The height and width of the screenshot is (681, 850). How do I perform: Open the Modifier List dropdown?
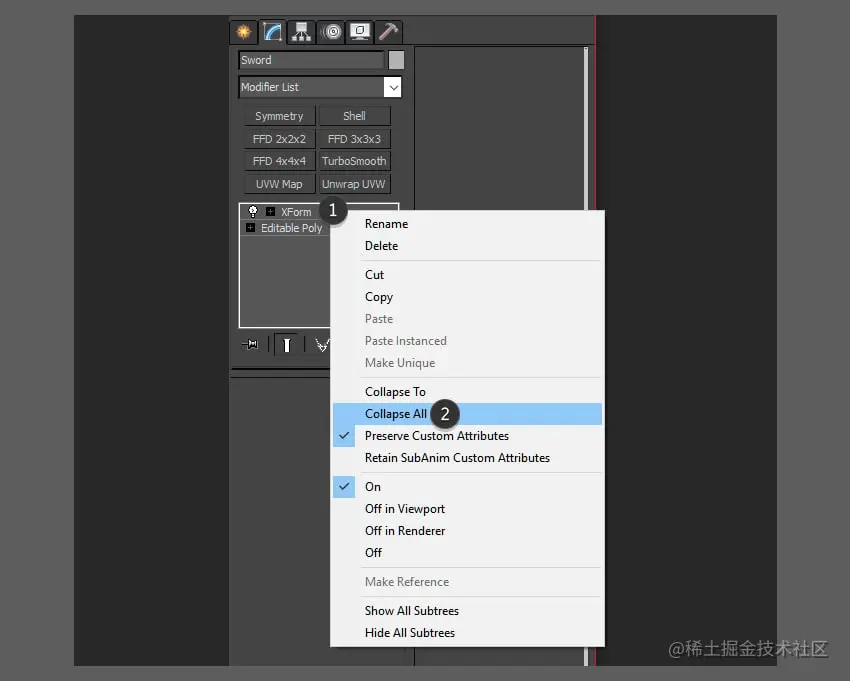coord(318,87)
